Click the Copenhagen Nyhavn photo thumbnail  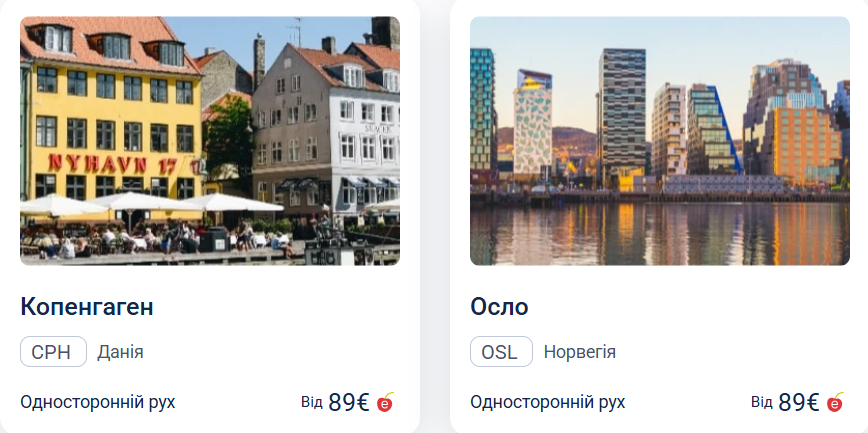coord(210,140)
